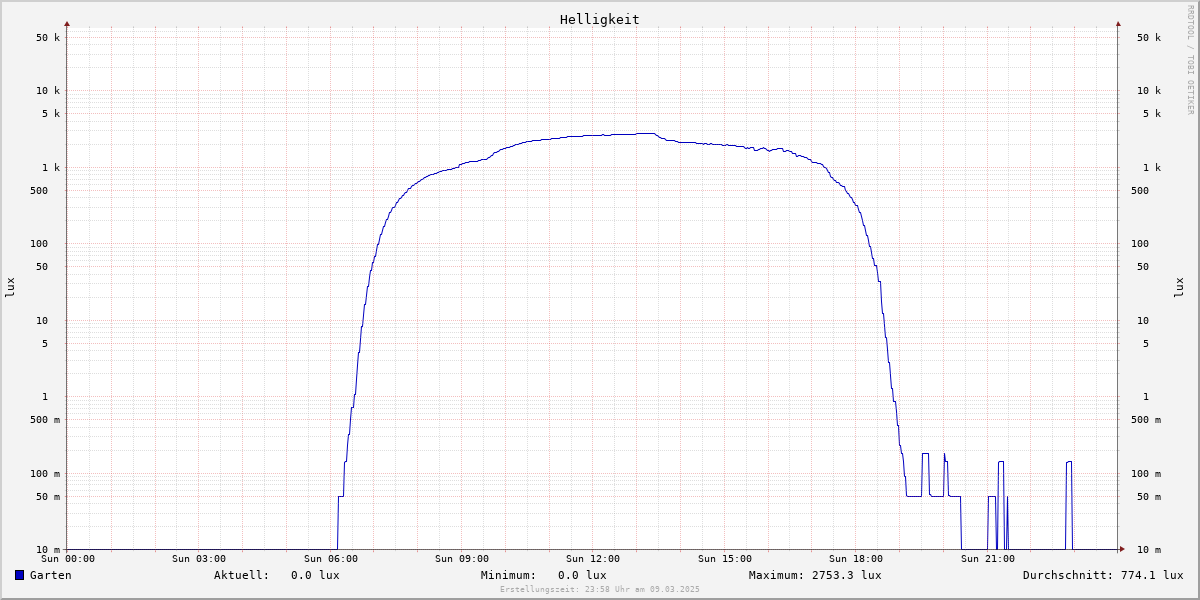The width and height of the screenshot is (1200, 600).
Task: Click the 500 m label on left axis
Action: pos(45,420)
